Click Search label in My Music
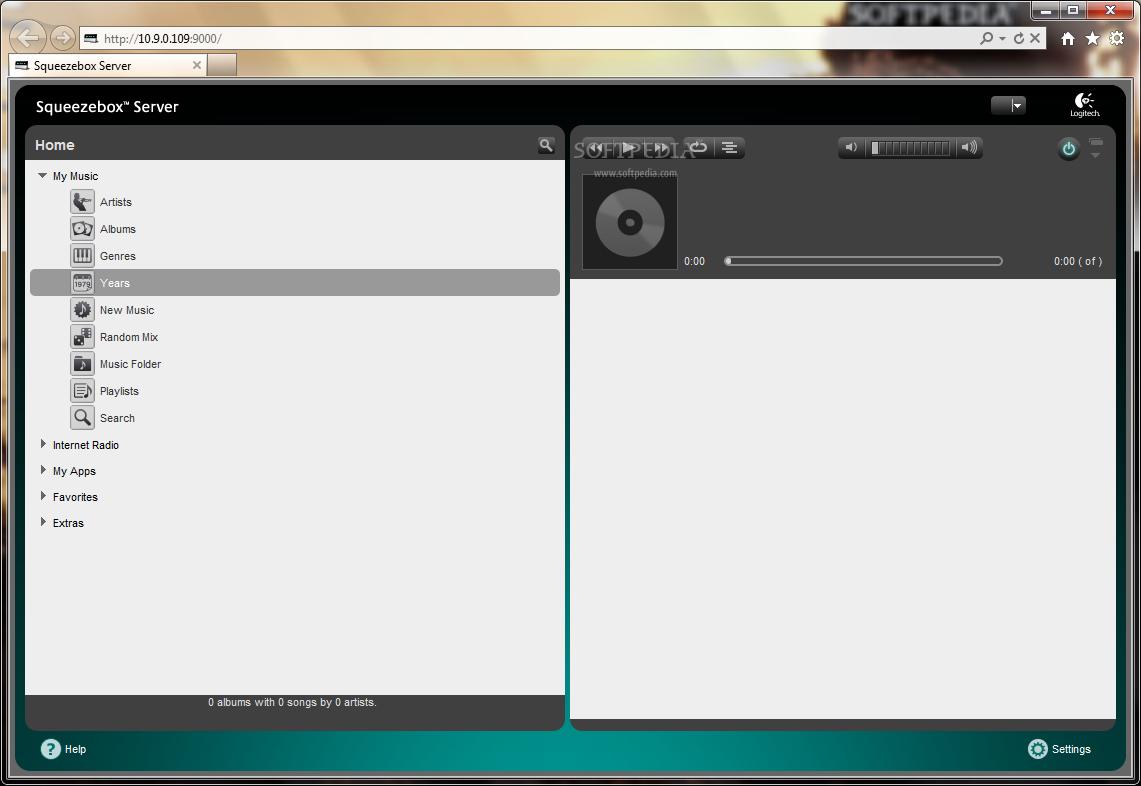 pyautogui.click(x=117, y=418)
